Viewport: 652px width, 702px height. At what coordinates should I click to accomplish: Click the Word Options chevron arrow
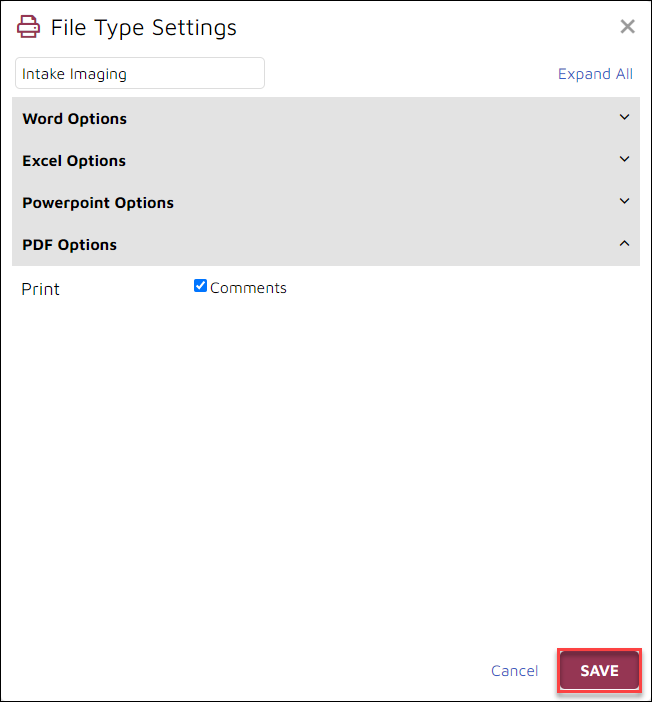pos(624,117)
